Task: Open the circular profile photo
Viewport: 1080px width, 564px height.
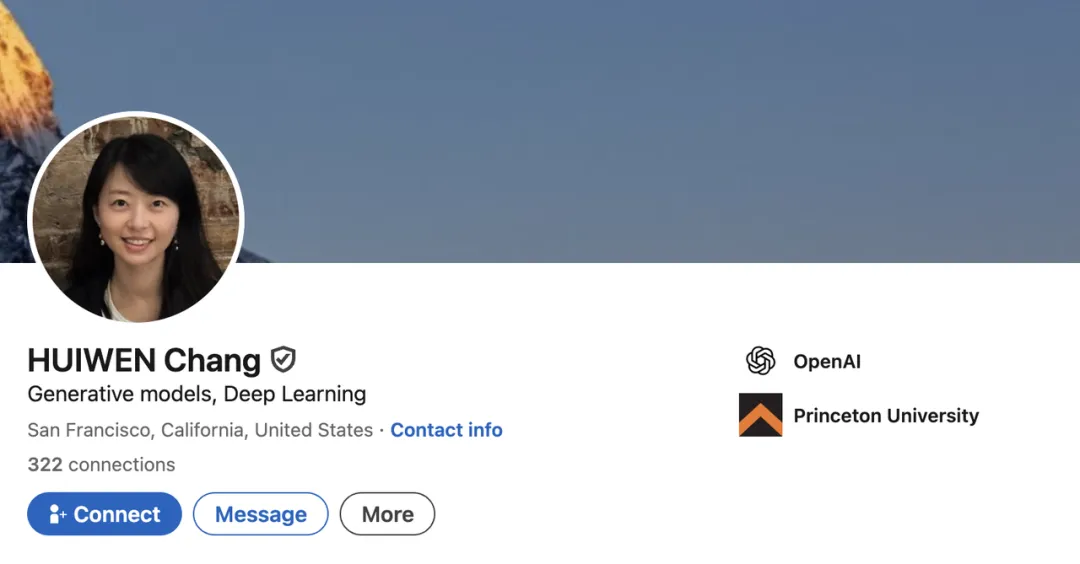Action: [x=136, y=217]
